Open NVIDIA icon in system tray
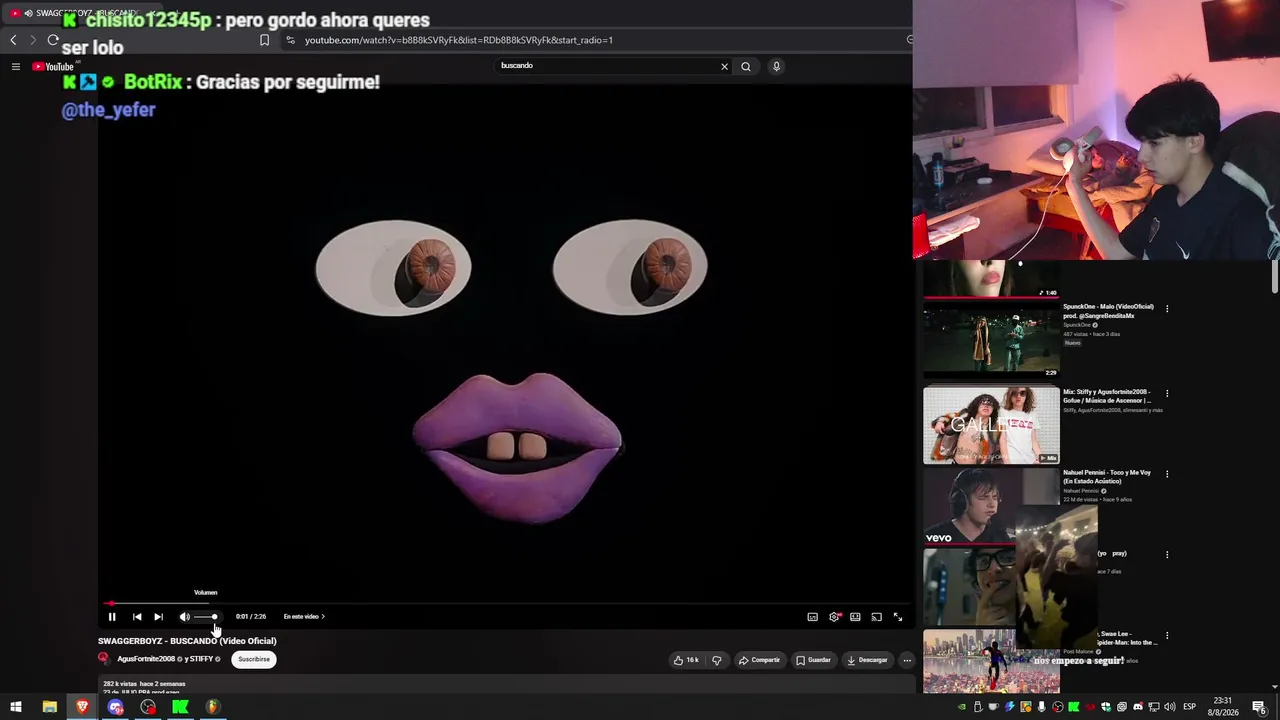Image resolution: width=1280 pixels, height=720 pixels. [962, 707]
